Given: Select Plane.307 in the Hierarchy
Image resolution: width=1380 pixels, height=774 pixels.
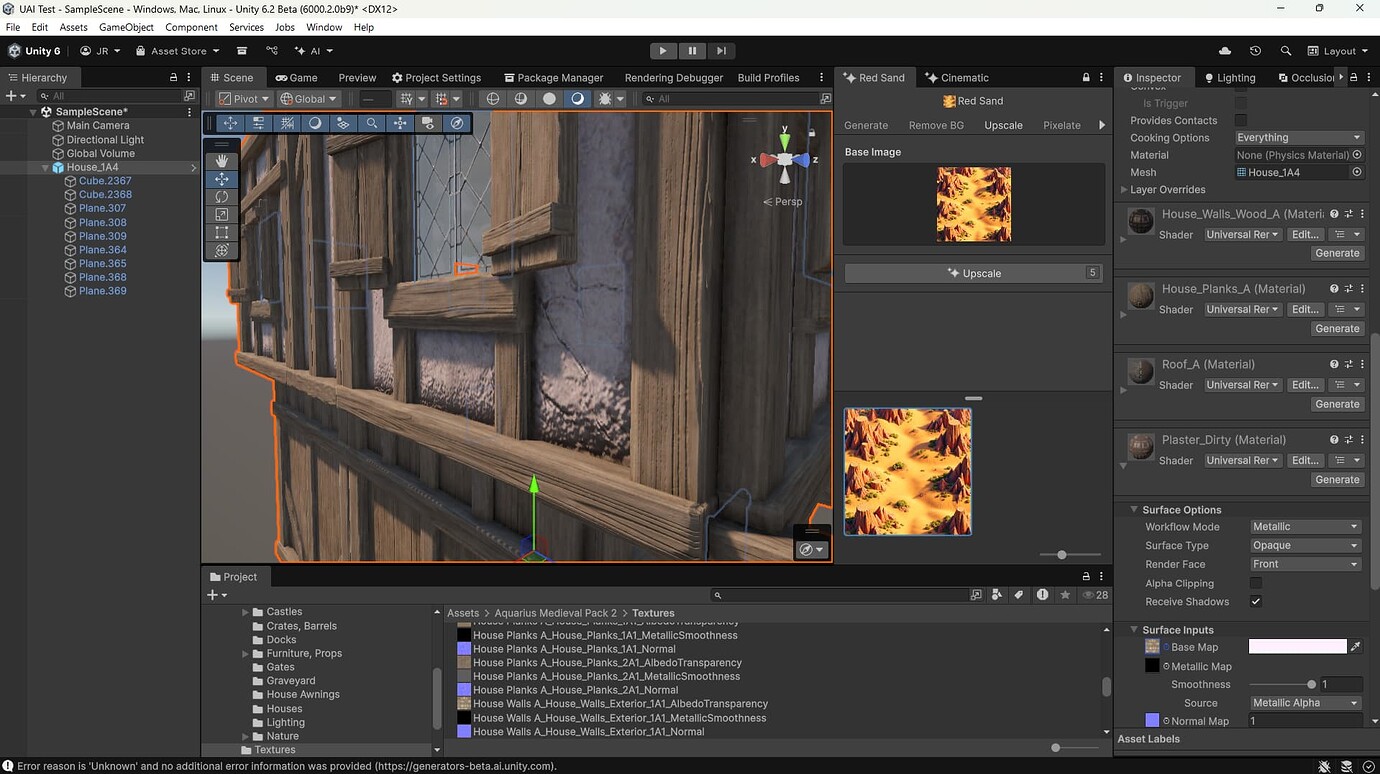Looking at the screenshot, I should (x=100, y=208).
